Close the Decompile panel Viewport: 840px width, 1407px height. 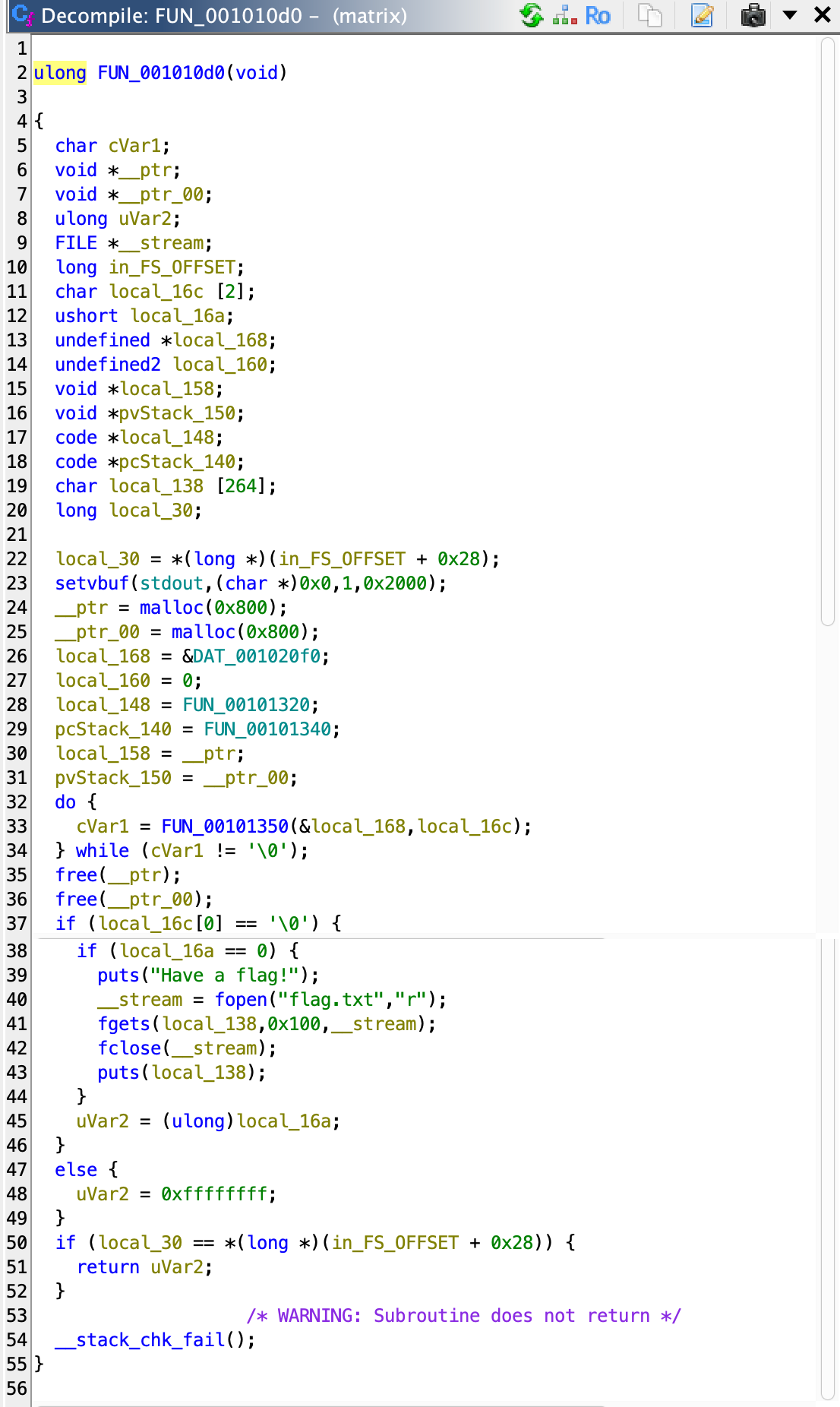pyautogui.click(x=823, y=15)
